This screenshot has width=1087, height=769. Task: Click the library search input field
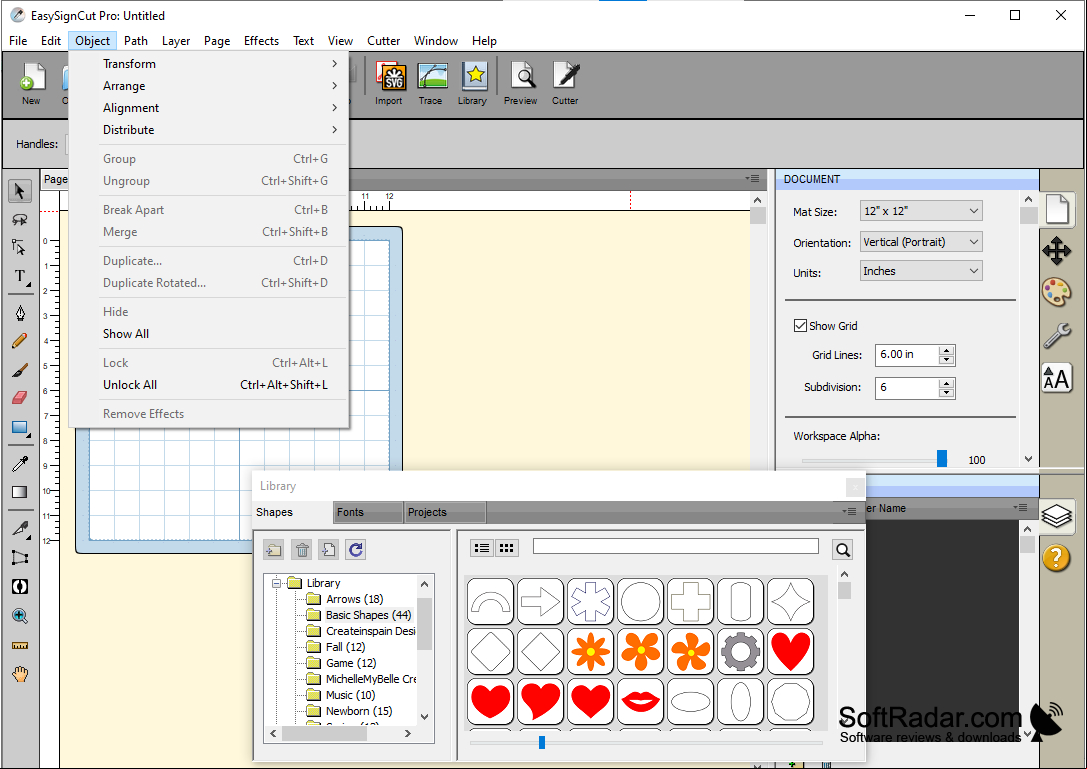pyautogui.click(x=676, y=546)
